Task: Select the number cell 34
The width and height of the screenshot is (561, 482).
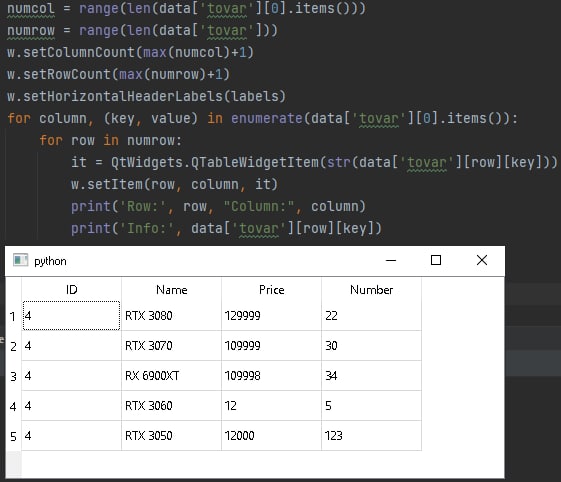Action: coord(371,376)
